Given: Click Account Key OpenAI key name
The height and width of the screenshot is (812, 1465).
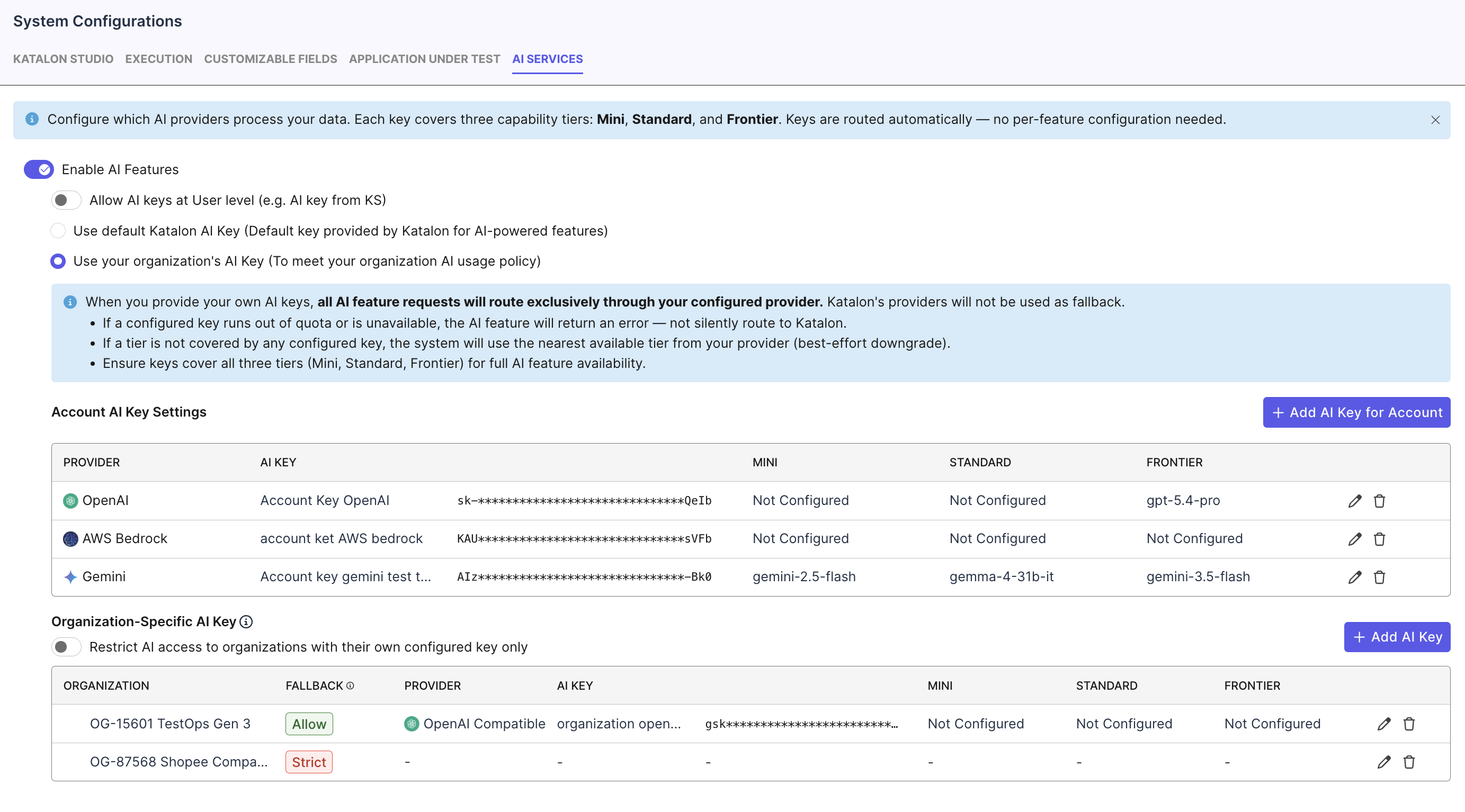Looking at the screenshot, I should [325, 501].
